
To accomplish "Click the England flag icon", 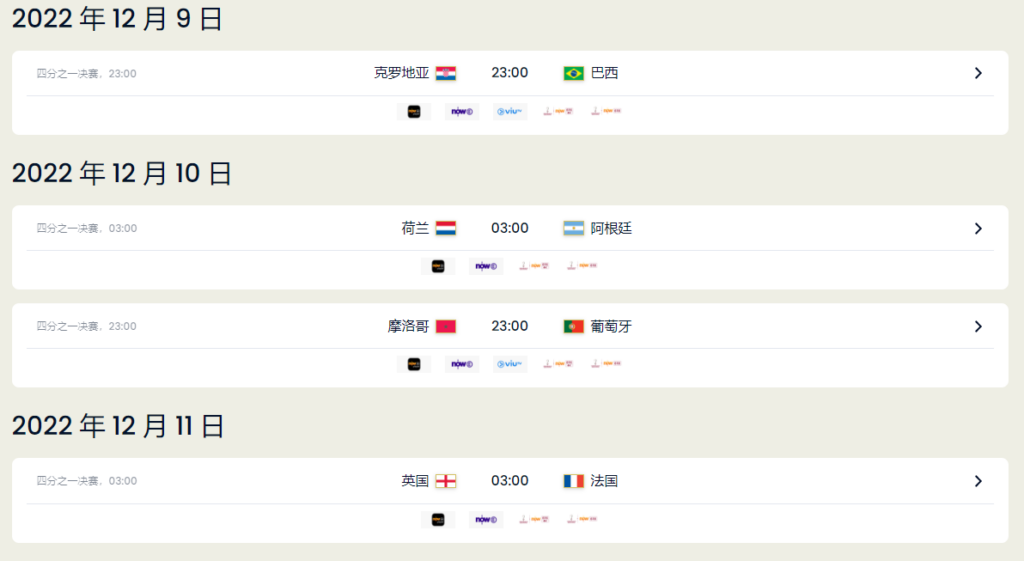I will point(446,481).
